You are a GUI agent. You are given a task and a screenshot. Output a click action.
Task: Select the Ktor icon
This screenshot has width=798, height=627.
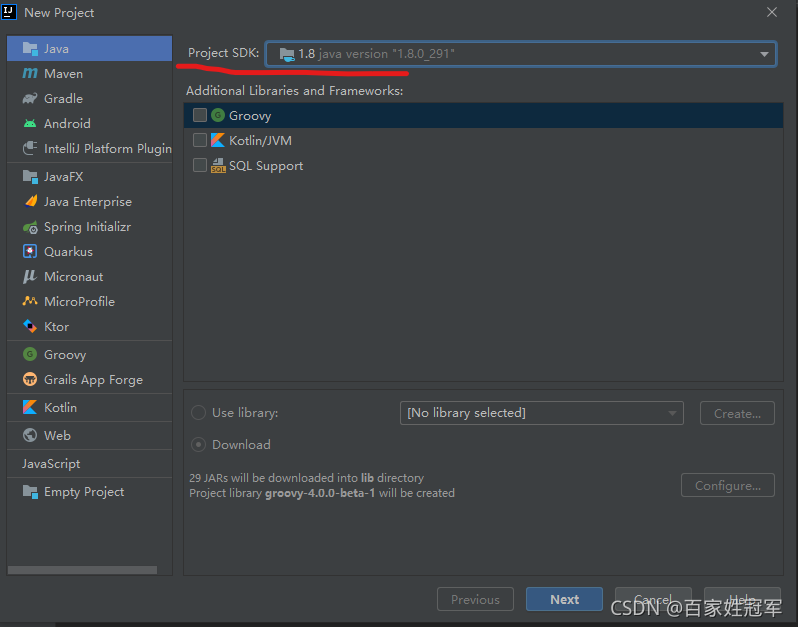[x=30, y=326]
